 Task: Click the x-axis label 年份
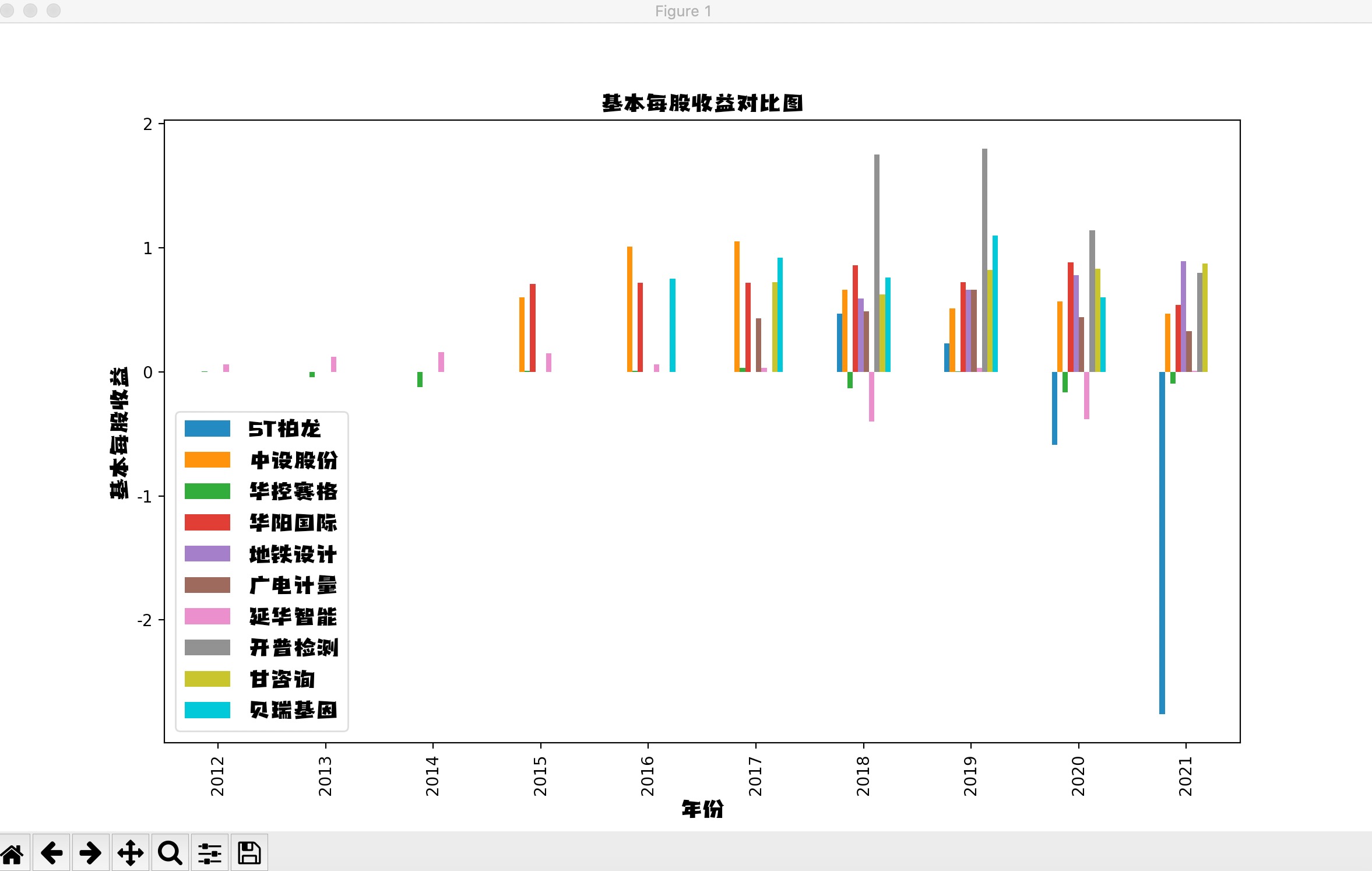[x=702, y=809]
